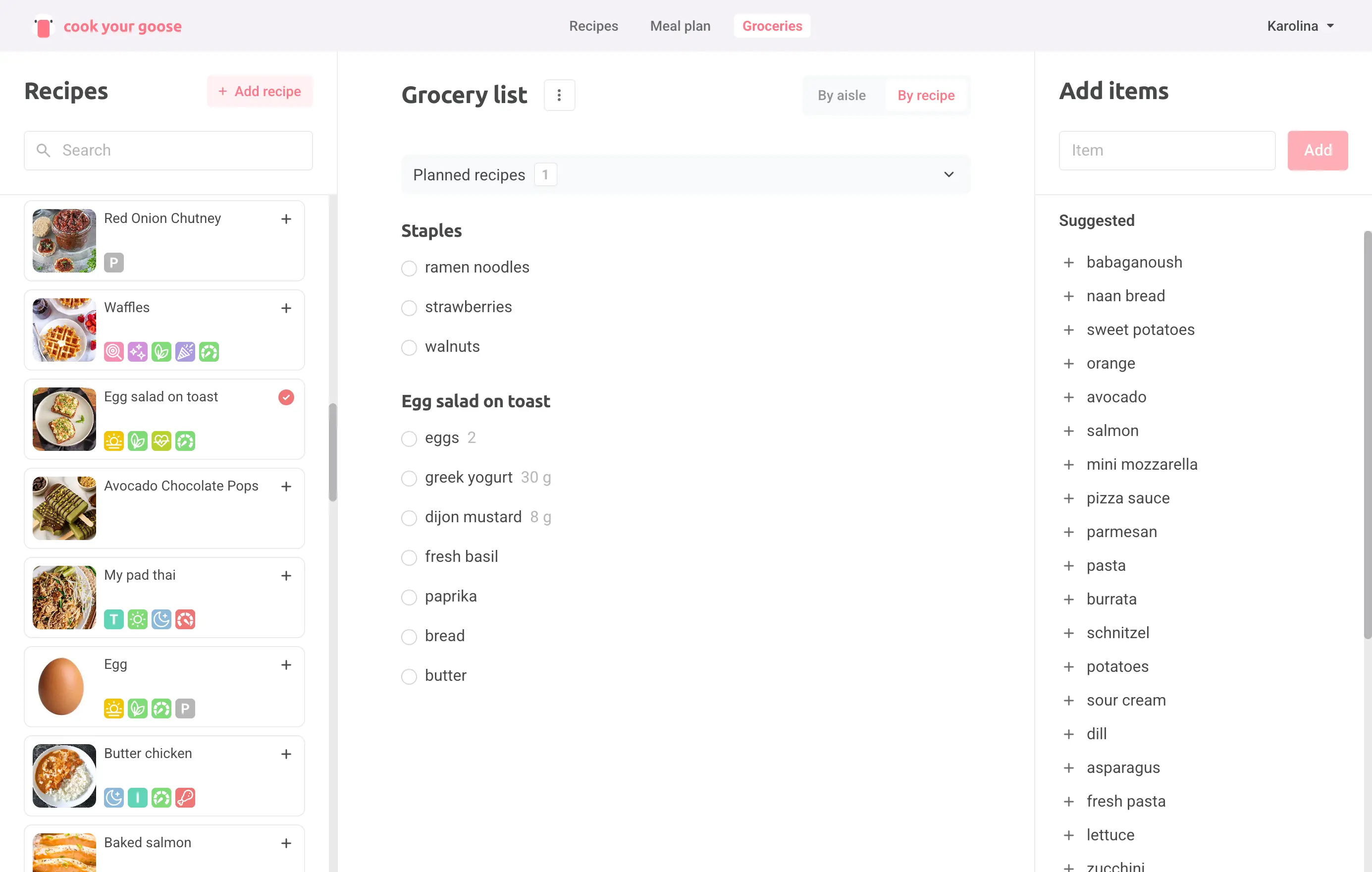Click the Add recipe button
The image size is (1372, 872).
260,91
